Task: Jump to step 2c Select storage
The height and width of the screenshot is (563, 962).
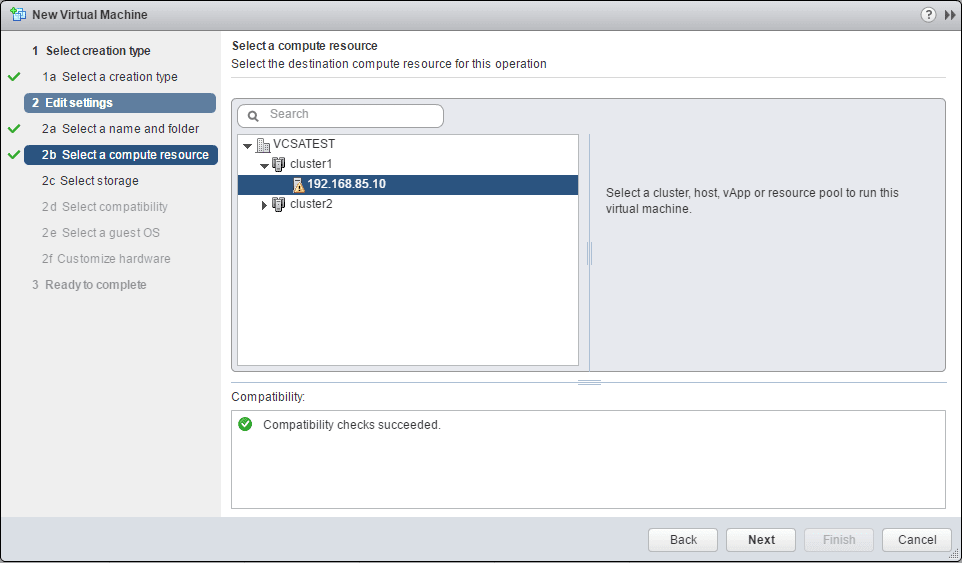Action: [x=99, y=181]
